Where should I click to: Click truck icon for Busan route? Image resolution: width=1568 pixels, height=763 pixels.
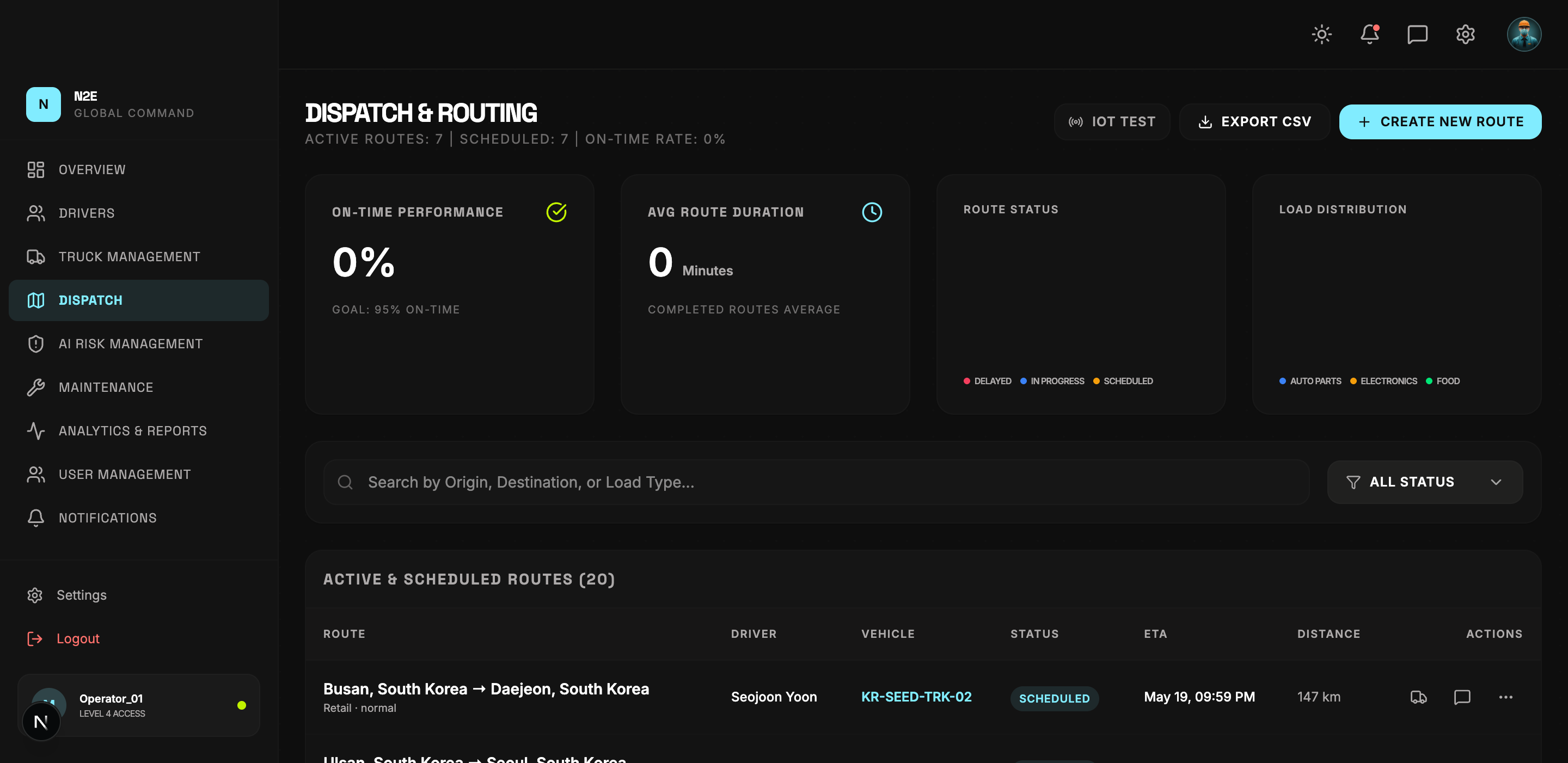coord(1418,697)
